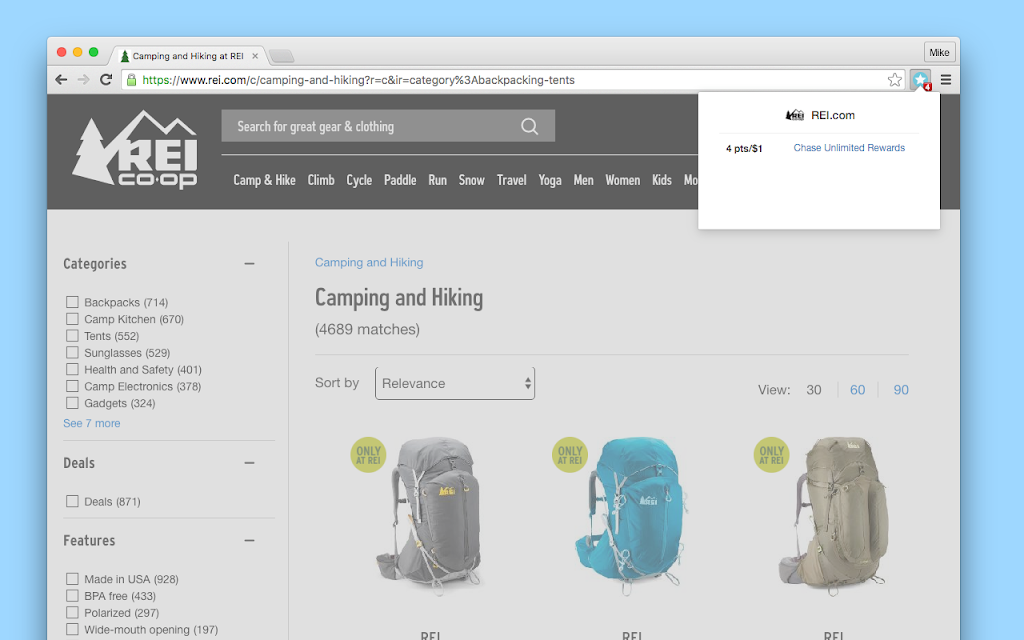This screenshot has height=640, width=1024.
Task: Click the REI Co-op logo
Action: tap(135, 150)
